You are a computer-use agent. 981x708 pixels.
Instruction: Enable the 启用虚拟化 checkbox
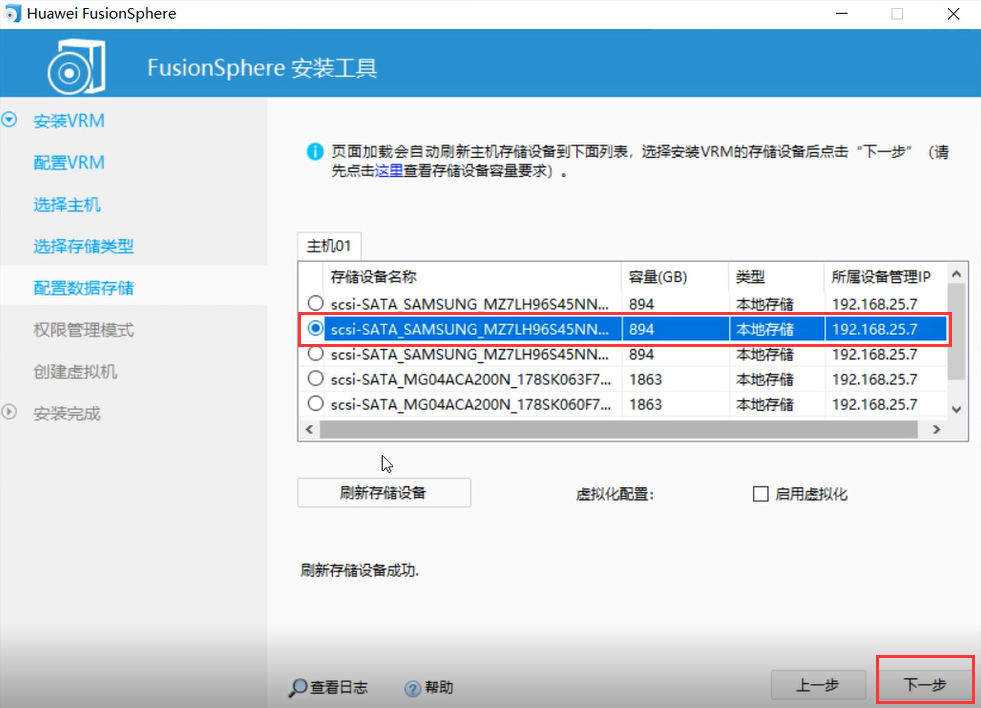coord(760,494)
